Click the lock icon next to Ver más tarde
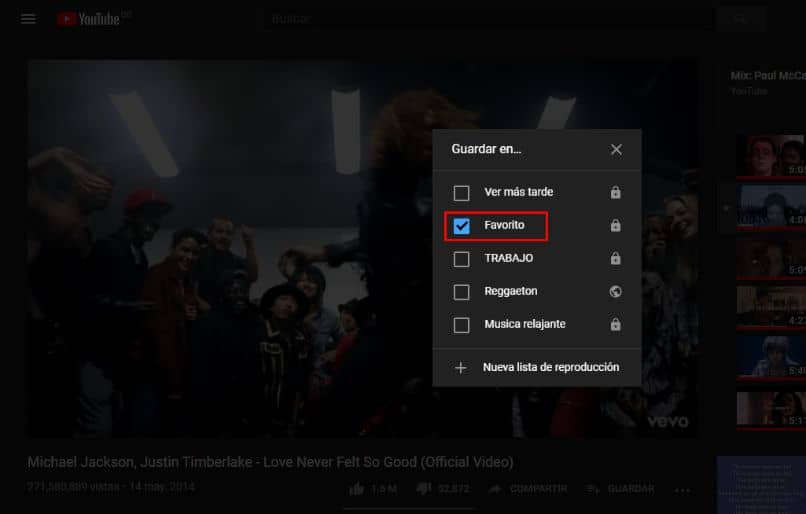The width and height of the screenshot is (806, 514). pos(615,192)
